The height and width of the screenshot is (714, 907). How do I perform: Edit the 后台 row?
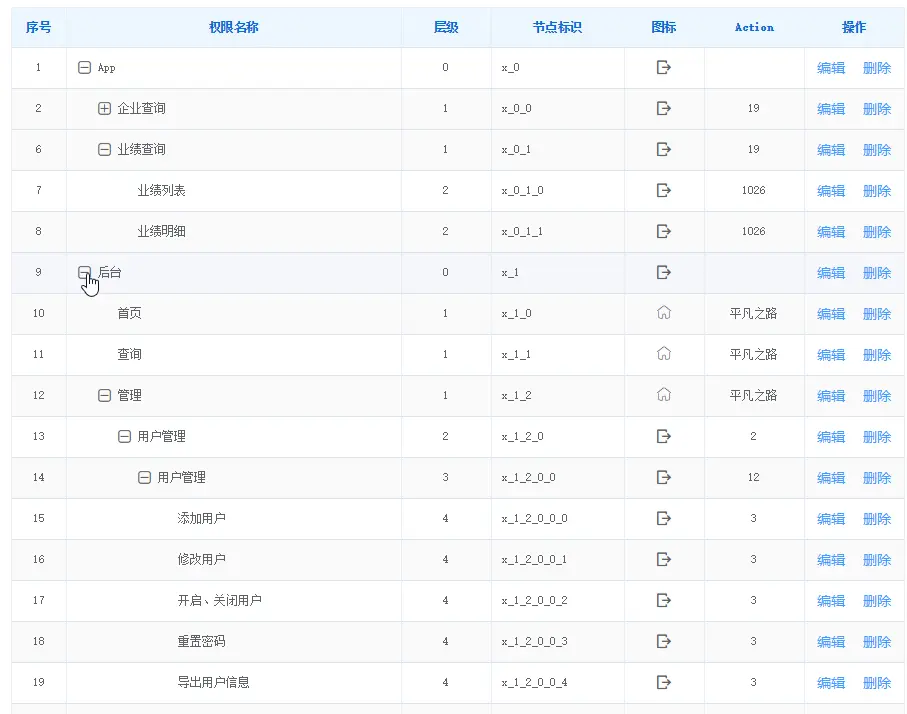[831, 274]
